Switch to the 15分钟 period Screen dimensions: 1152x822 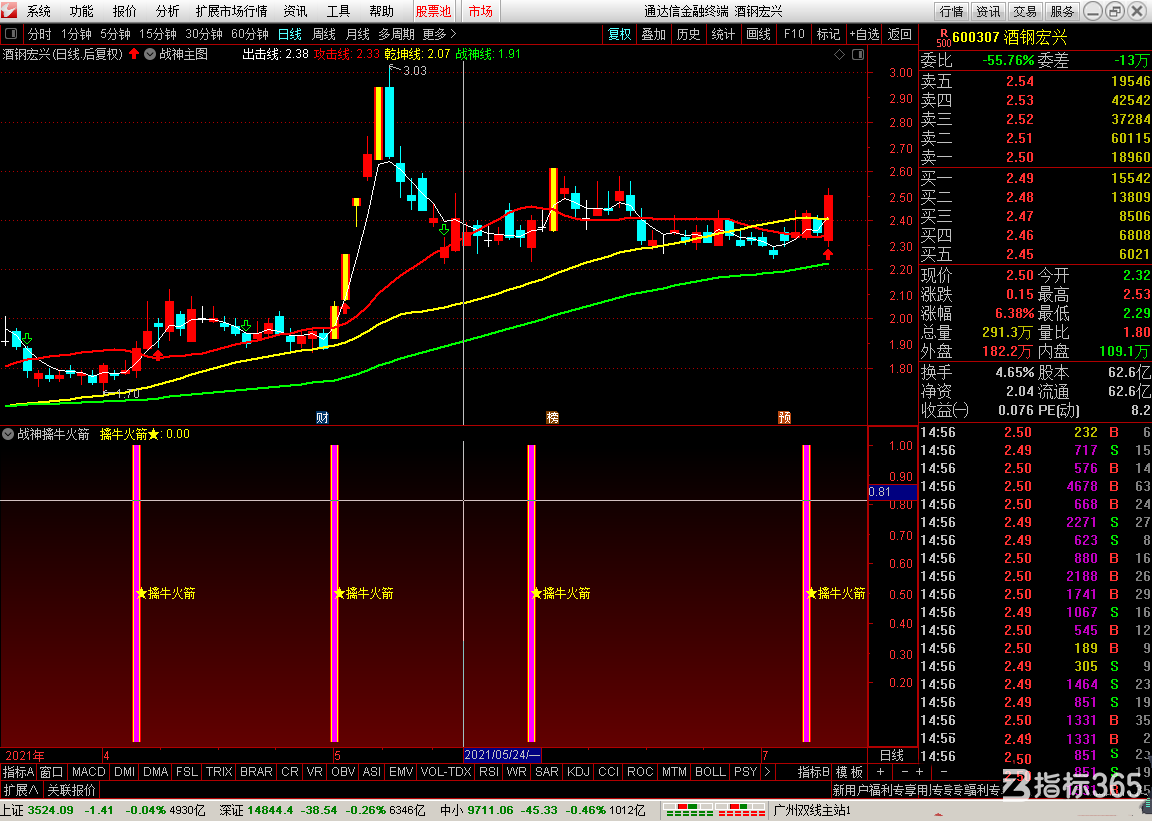(x=158, y=35)
